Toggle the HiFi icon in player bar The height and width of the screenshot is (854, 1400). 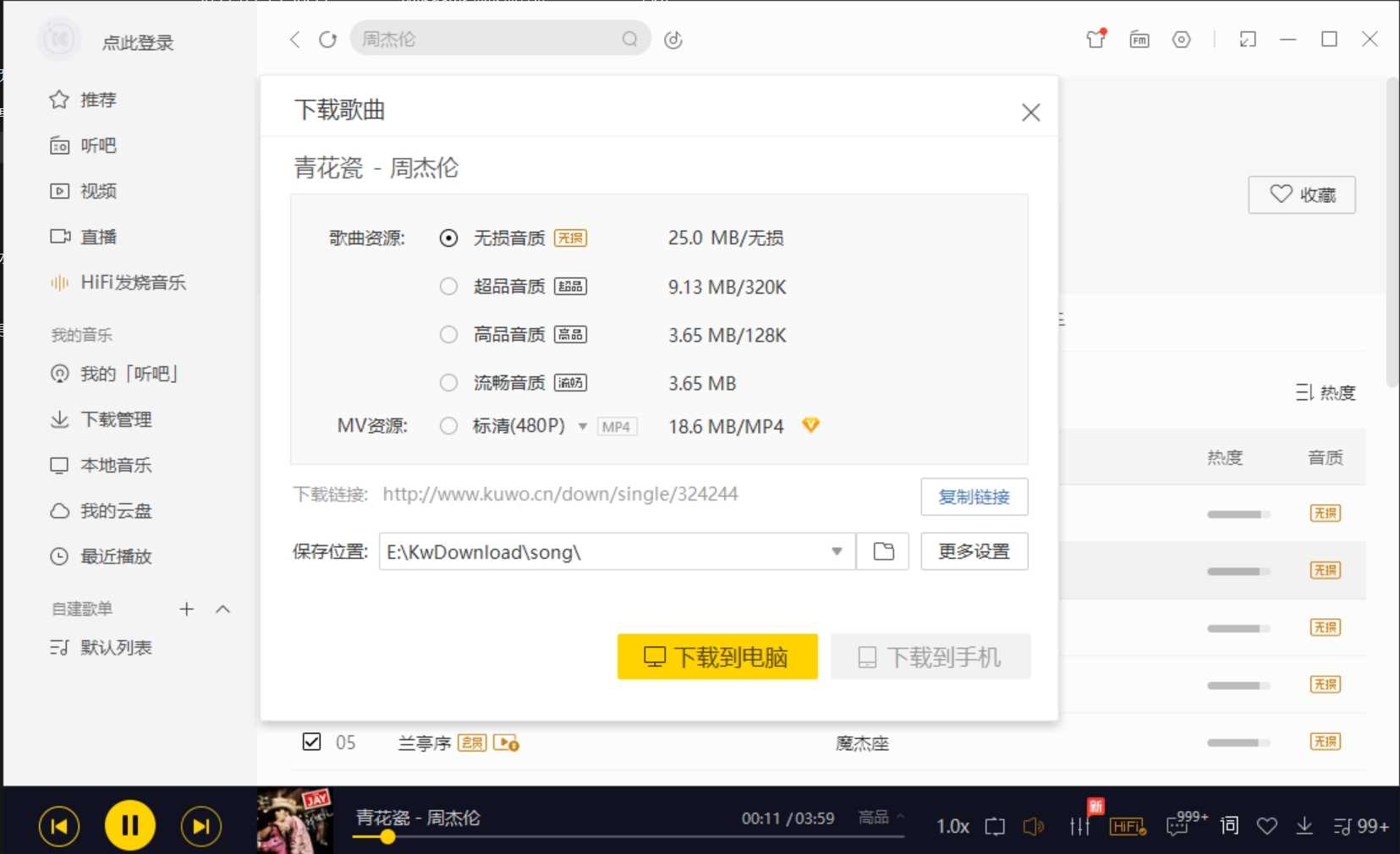[1128, 826]
